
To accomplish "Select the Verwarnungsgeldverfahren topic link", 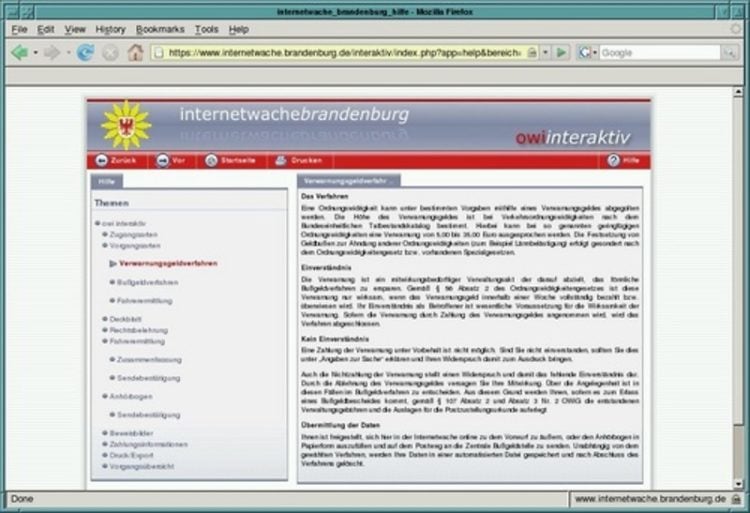I will tap(168, 263).
